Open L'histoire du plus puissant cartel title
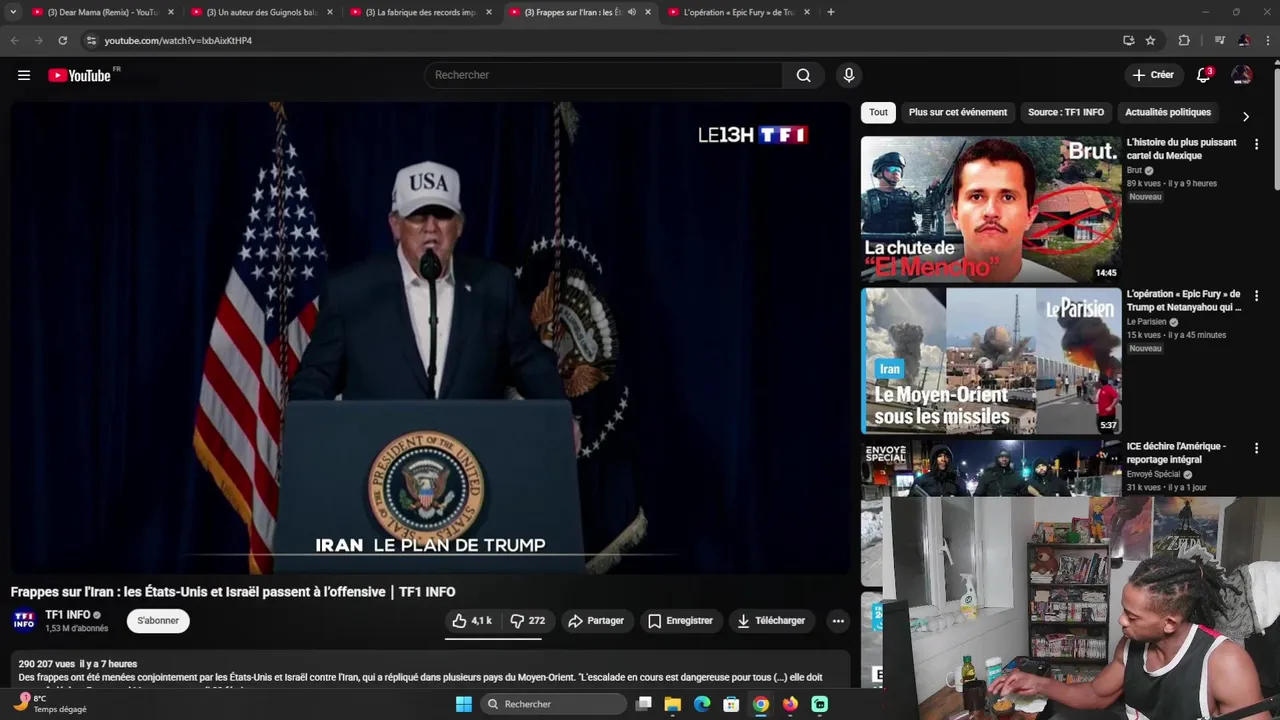1280x720 pixels. click(x=1181, y=149)
